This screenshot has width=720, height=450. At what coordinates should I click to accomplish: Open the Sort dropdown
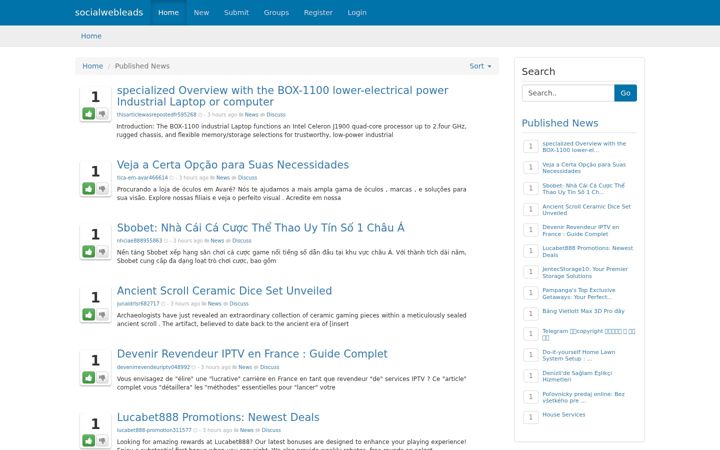coord(480,66)
